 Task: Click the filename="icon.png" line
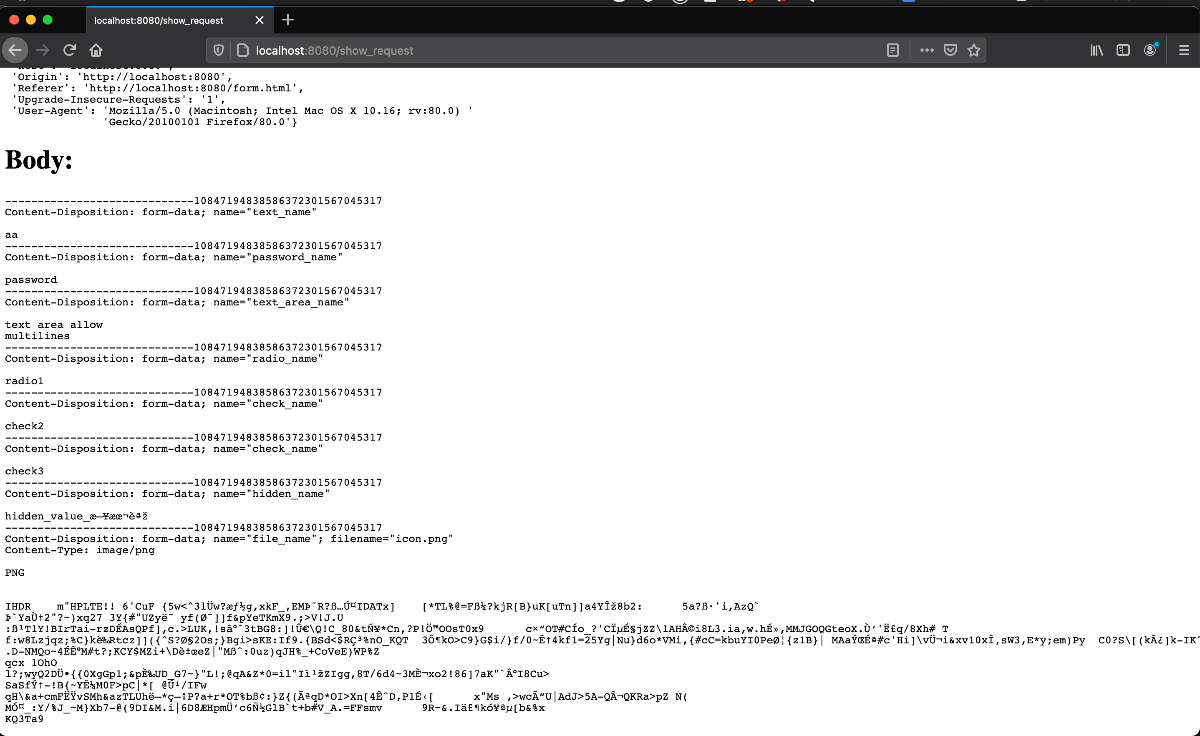coord(229,538)
